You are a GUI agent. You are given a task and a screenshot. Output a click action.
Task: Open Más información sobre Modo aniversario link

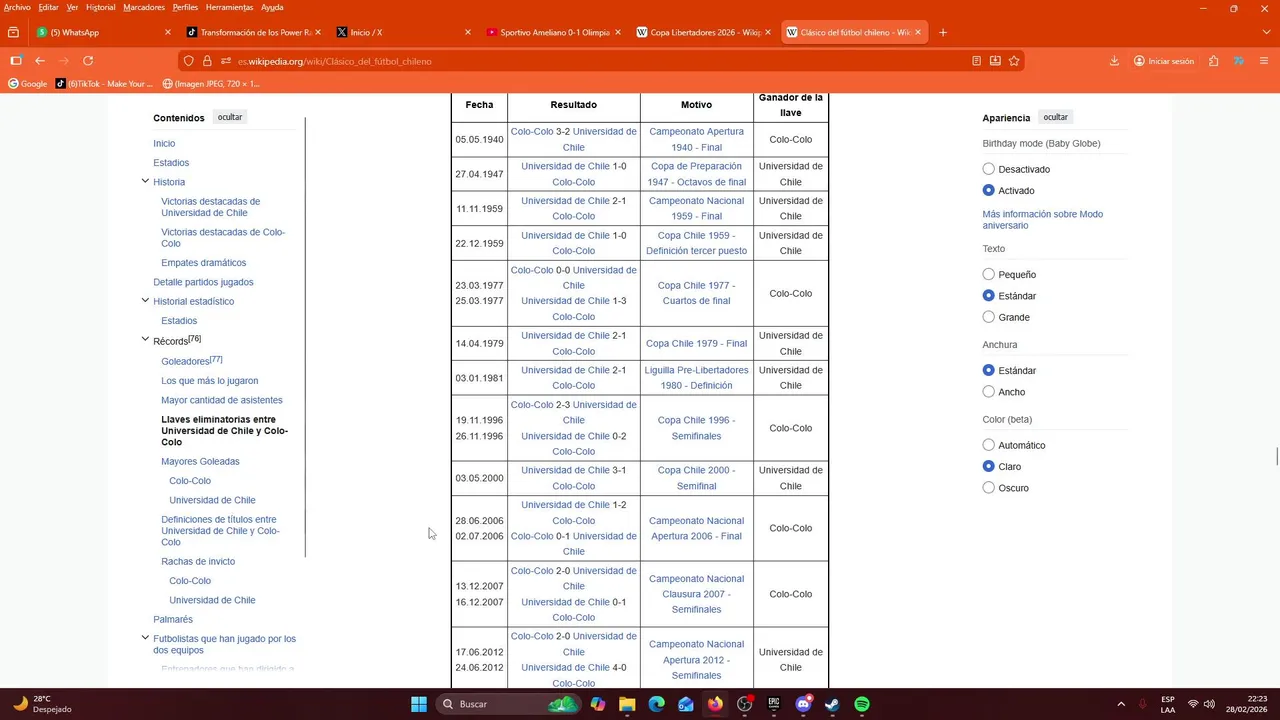coord(1043,220)
